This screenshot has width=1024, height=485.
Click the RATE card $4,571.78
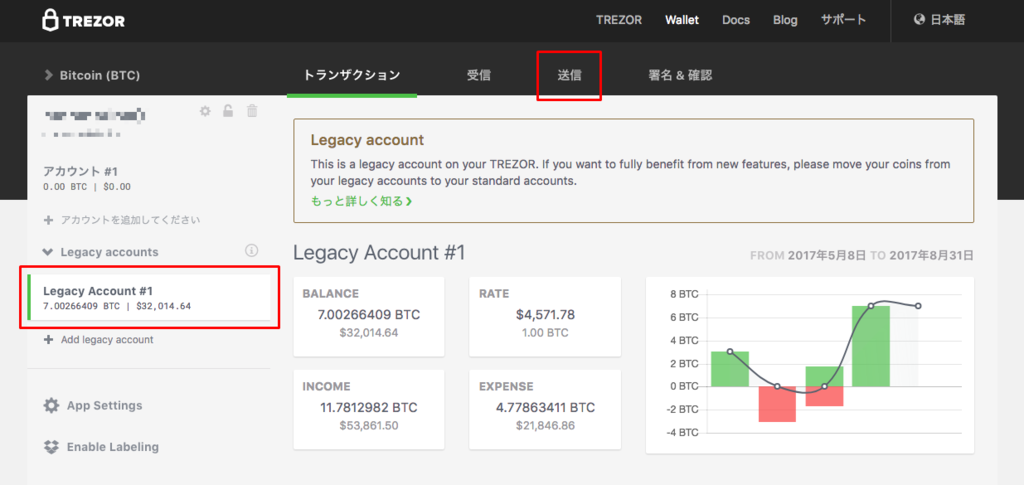[545, 317]
